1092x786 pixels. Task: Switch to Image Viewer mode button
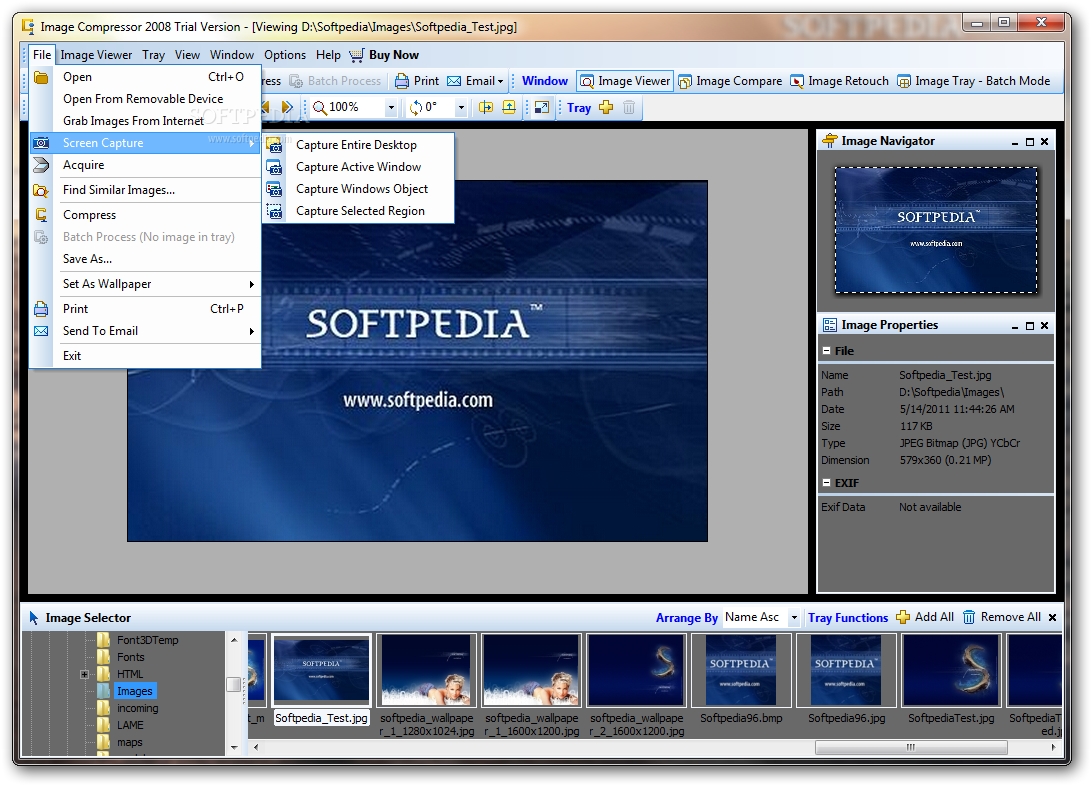click(x=625, y=81)
